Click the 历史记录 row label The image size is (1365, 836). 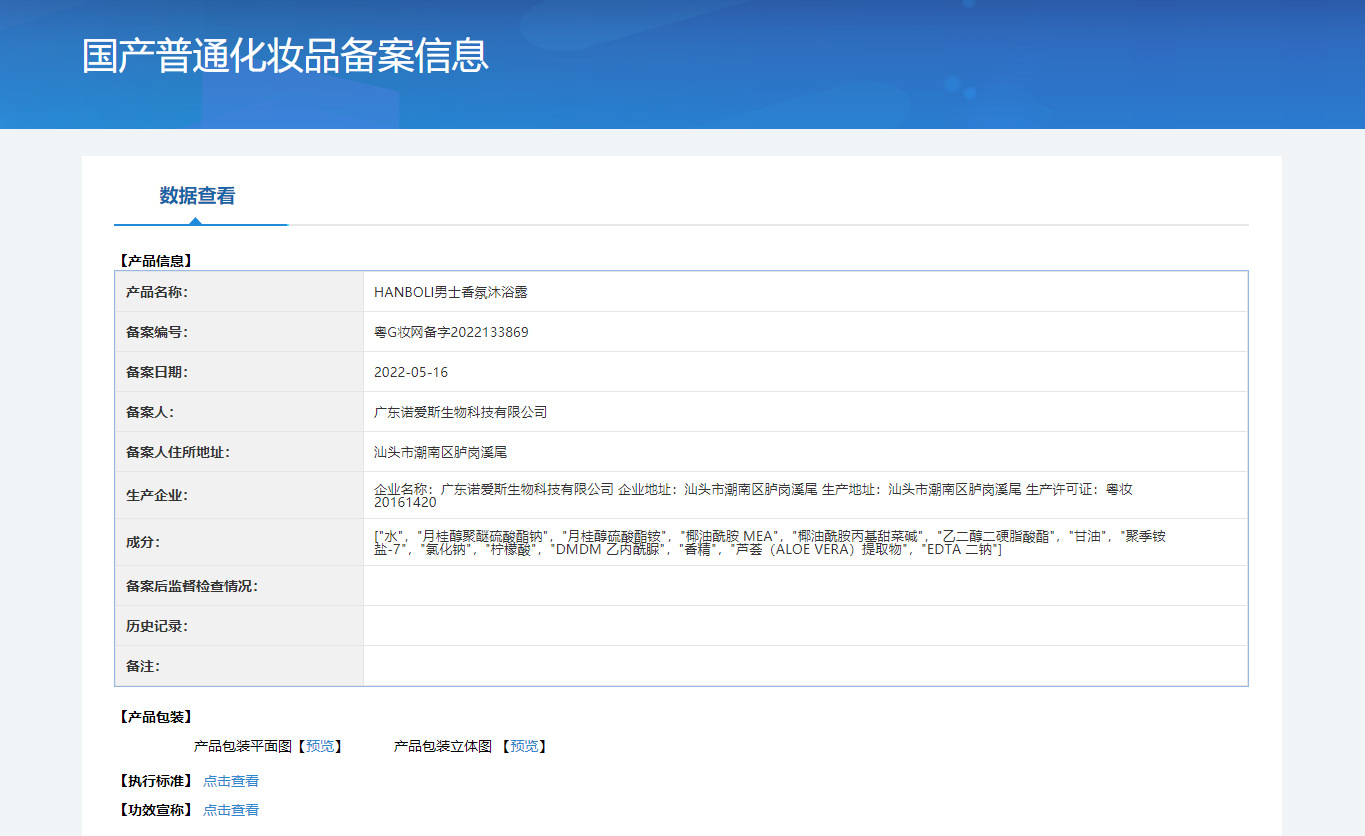pos(157,626)
